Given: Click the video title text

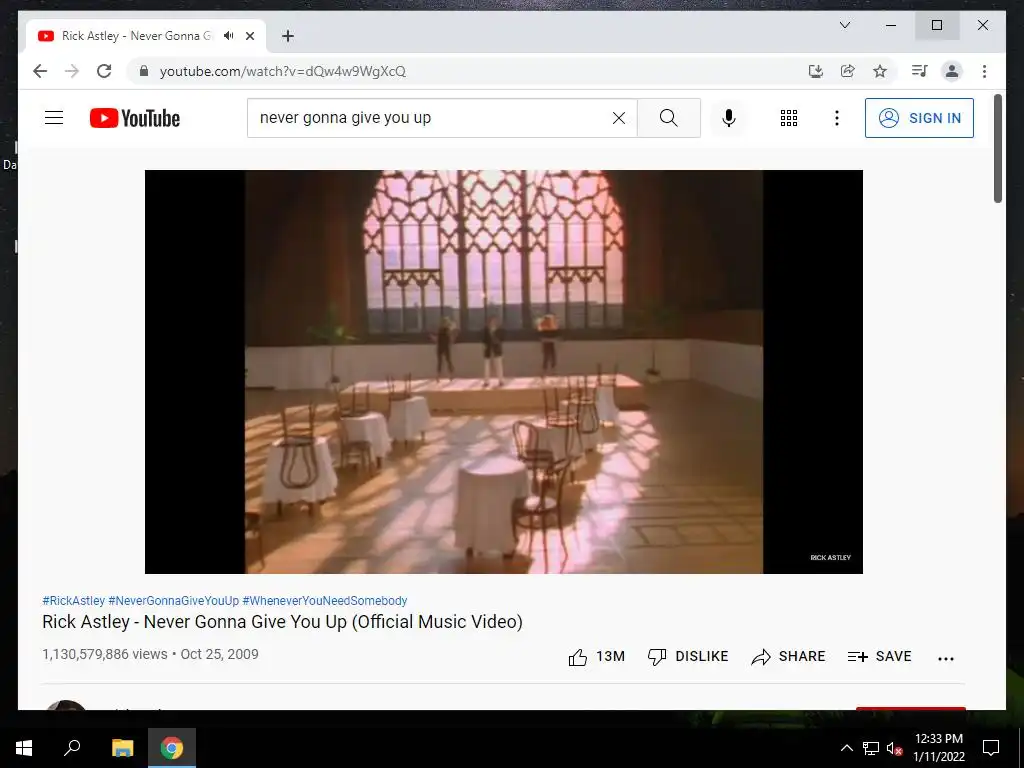Looking at the screenshot, I should pos(282,622).
